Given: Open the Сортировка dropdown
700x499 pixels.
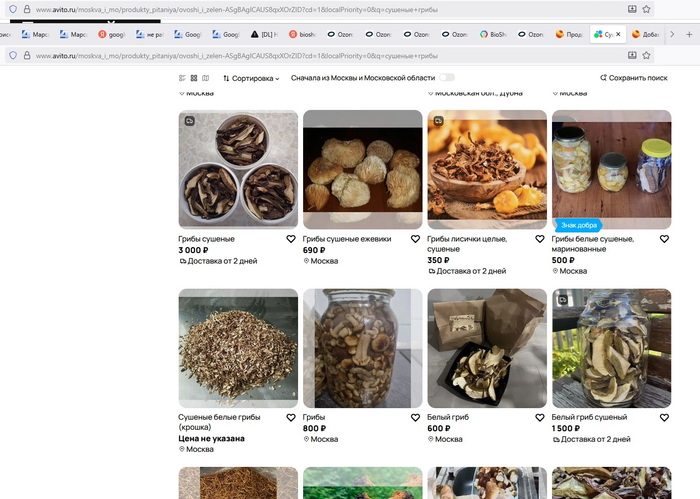Looking at the screenshot, I should click(251, 78).
